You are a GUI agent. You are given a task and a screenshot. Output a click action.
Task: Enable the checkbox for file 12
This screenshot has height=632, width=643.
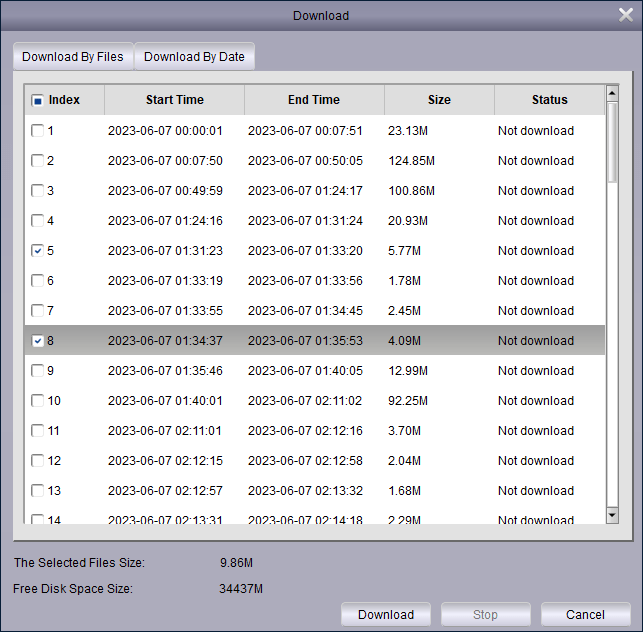click(38, 461)
